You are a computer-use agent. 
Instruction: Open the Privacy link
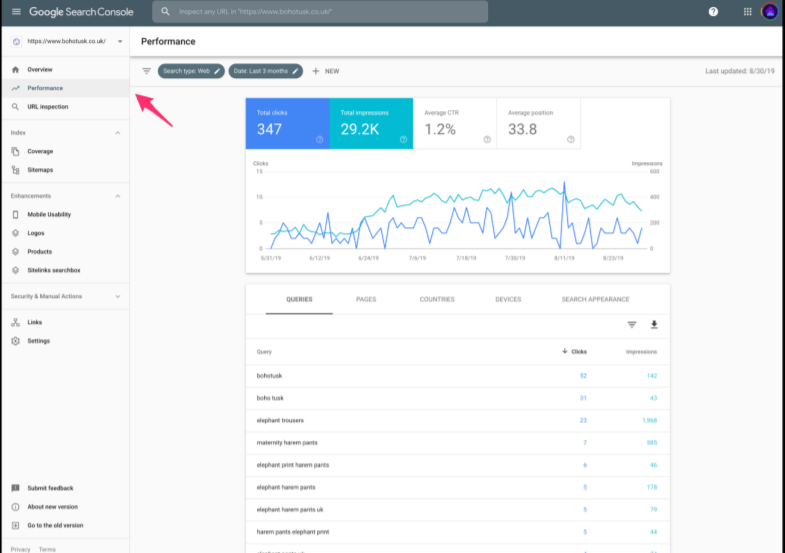[x=21, y=549]
